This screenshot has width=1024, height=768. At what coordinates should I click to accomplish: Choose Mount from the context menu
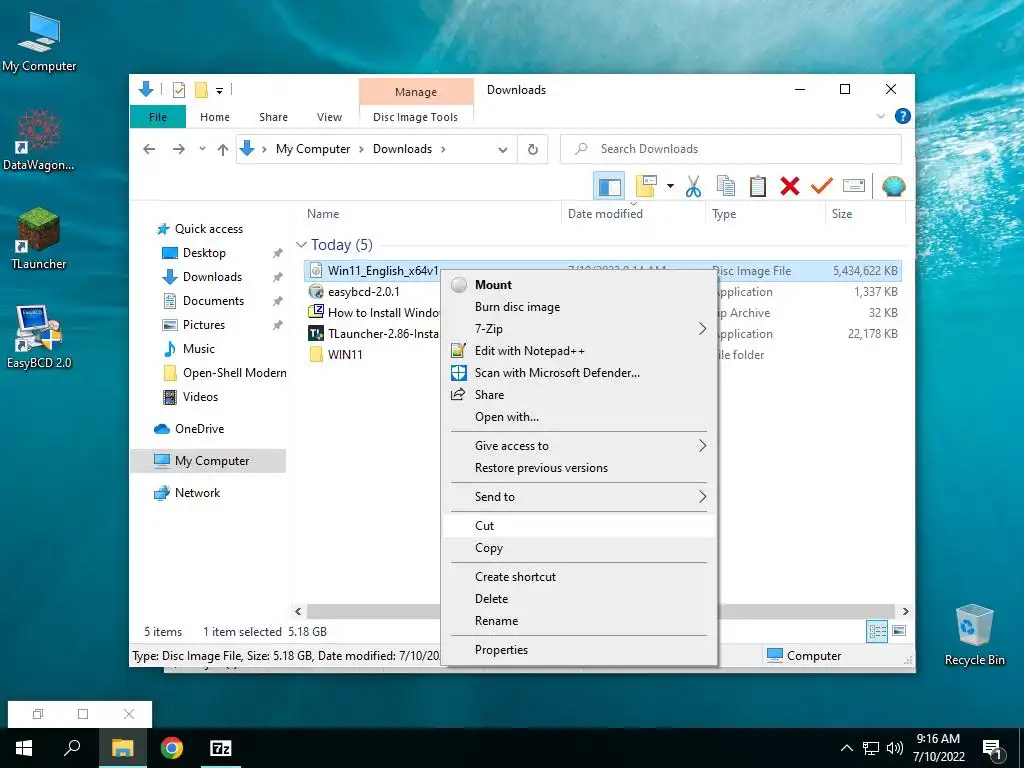pyautogui.click(x=579, y=285)
